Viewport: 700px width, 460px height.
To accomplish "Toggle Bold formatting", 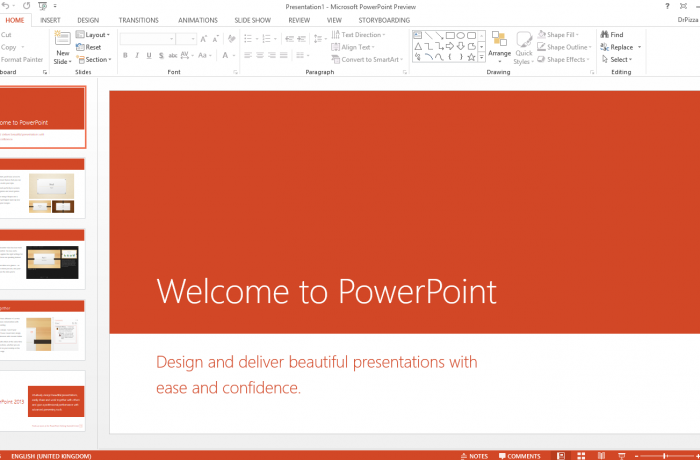I will point(125,55).
